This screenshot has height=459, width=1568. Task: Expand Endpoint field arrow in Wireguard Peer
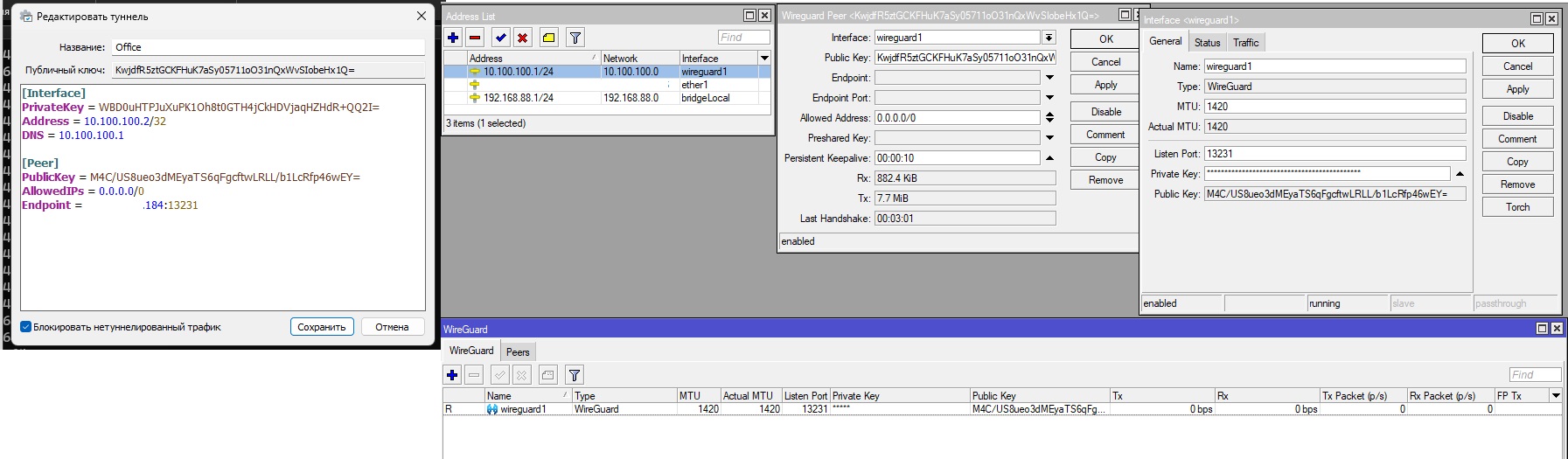(x=1049, y=78)
